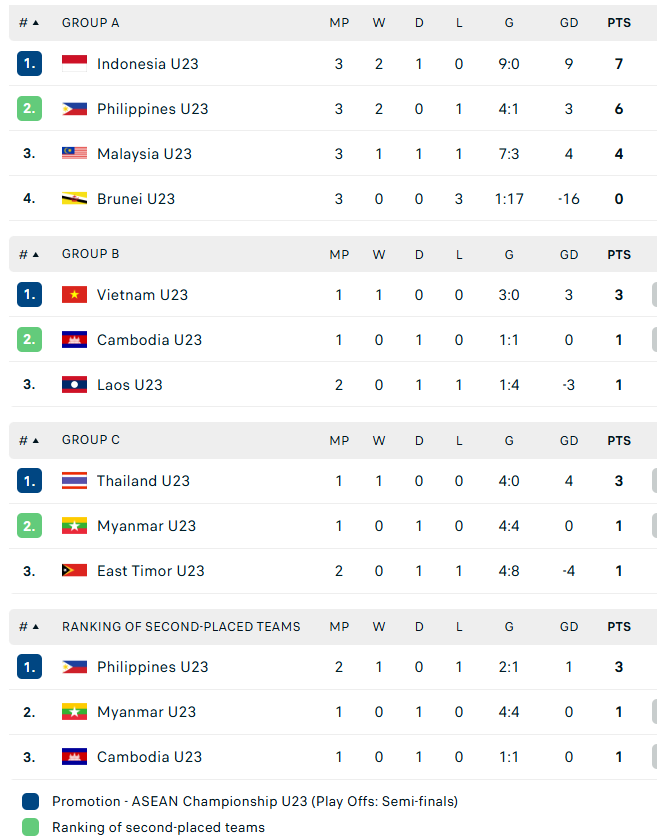Click the Malaysia U23 flag icon
Screen dimensions: 657x839
tap(74, 154)
